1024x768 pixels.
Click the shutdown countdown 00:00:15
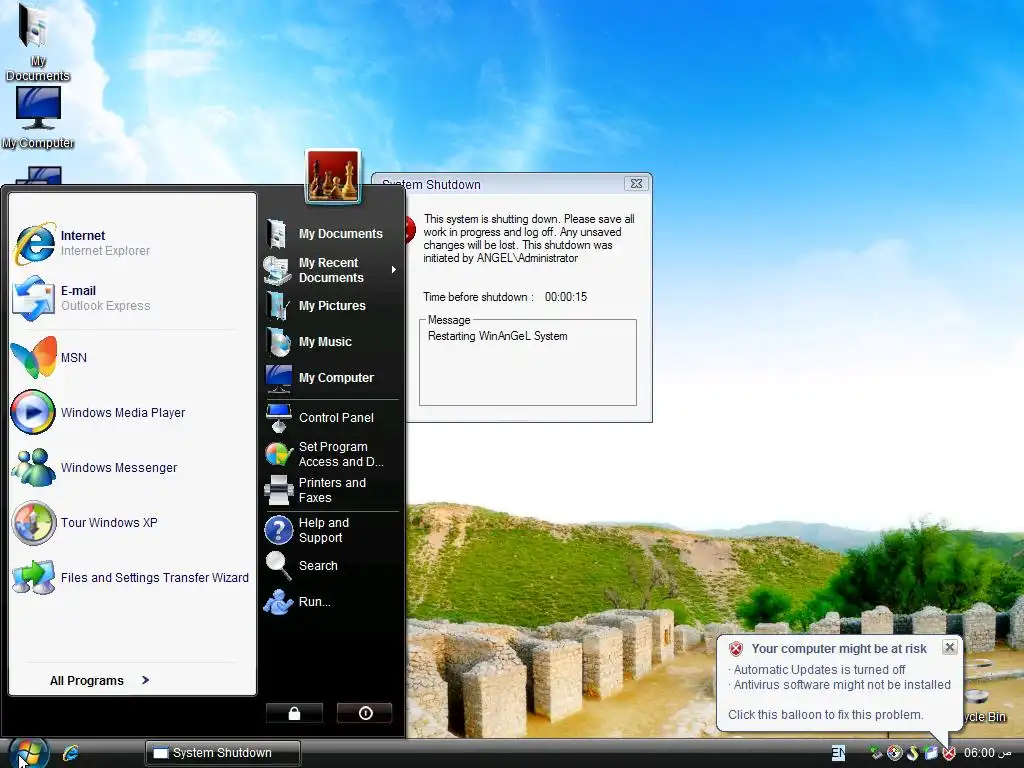click(566, 297)
